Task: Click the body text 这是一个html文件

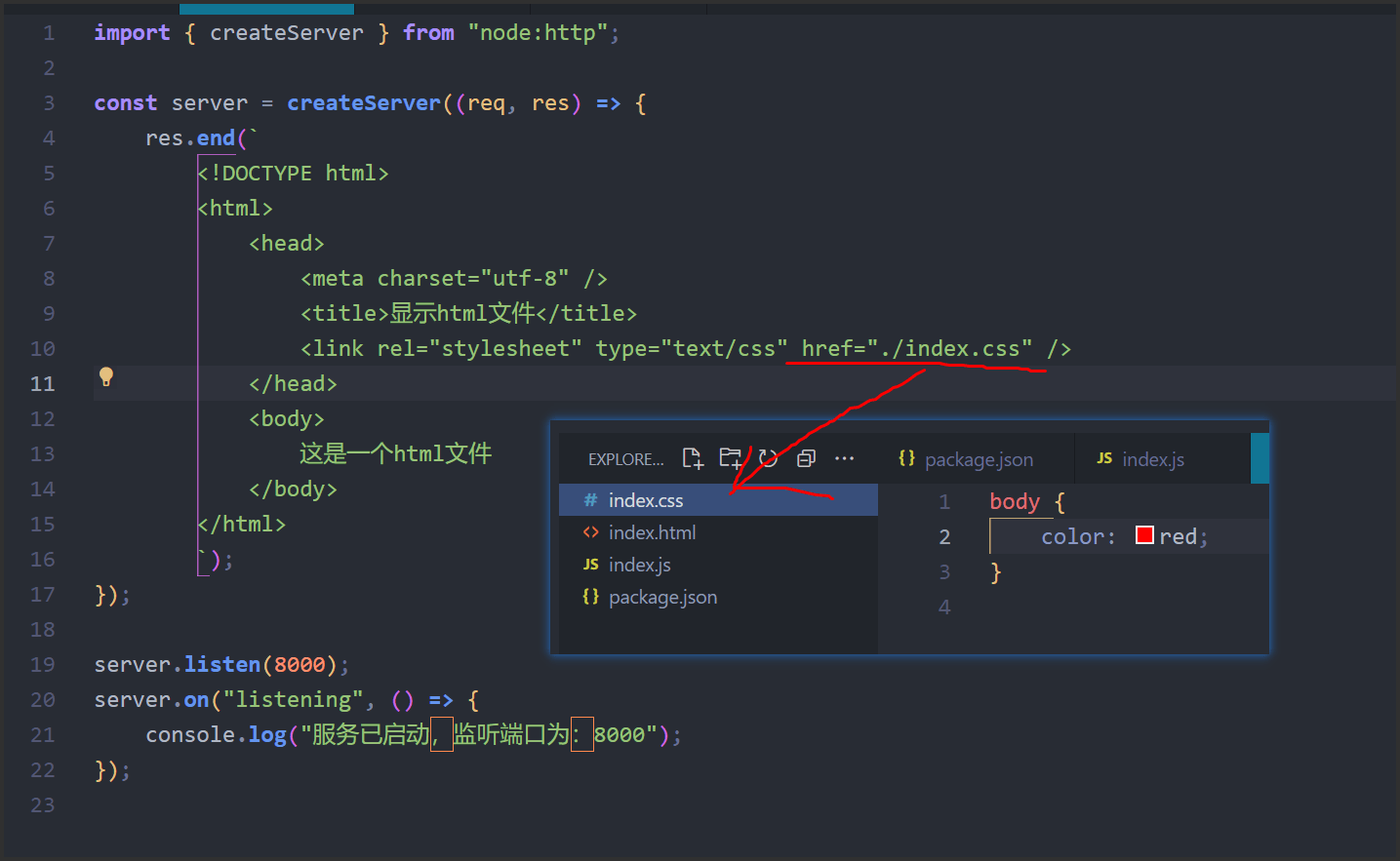Action: pyautogui.click(x=395, y=453)
